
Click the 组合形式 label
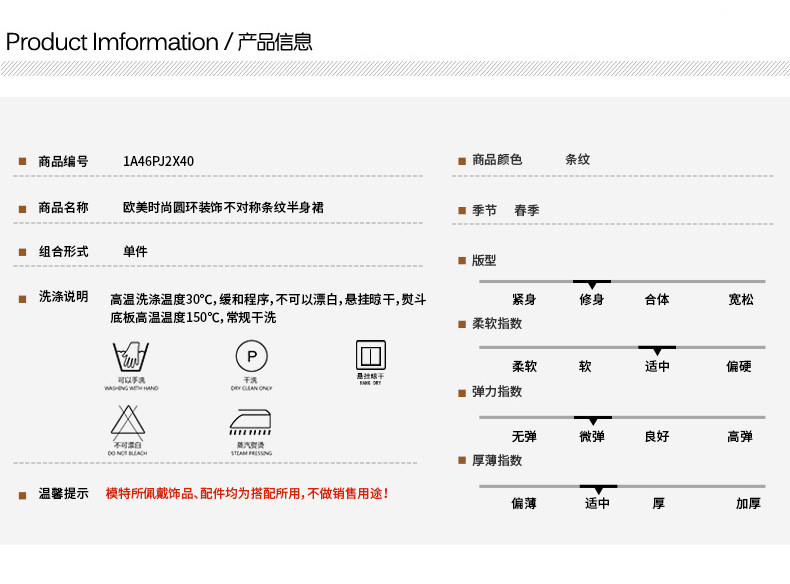(x=63, y=251)
